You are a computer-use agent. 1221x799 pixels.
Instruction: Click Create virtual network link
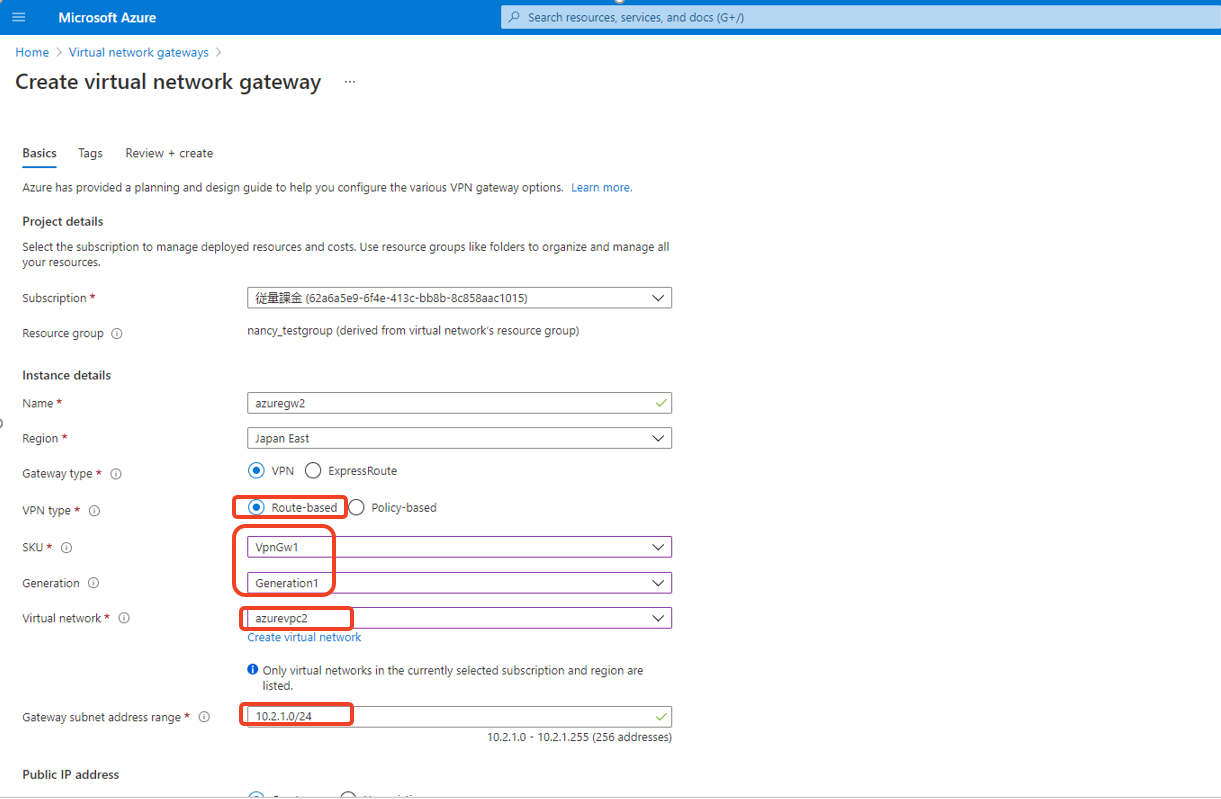304,637
